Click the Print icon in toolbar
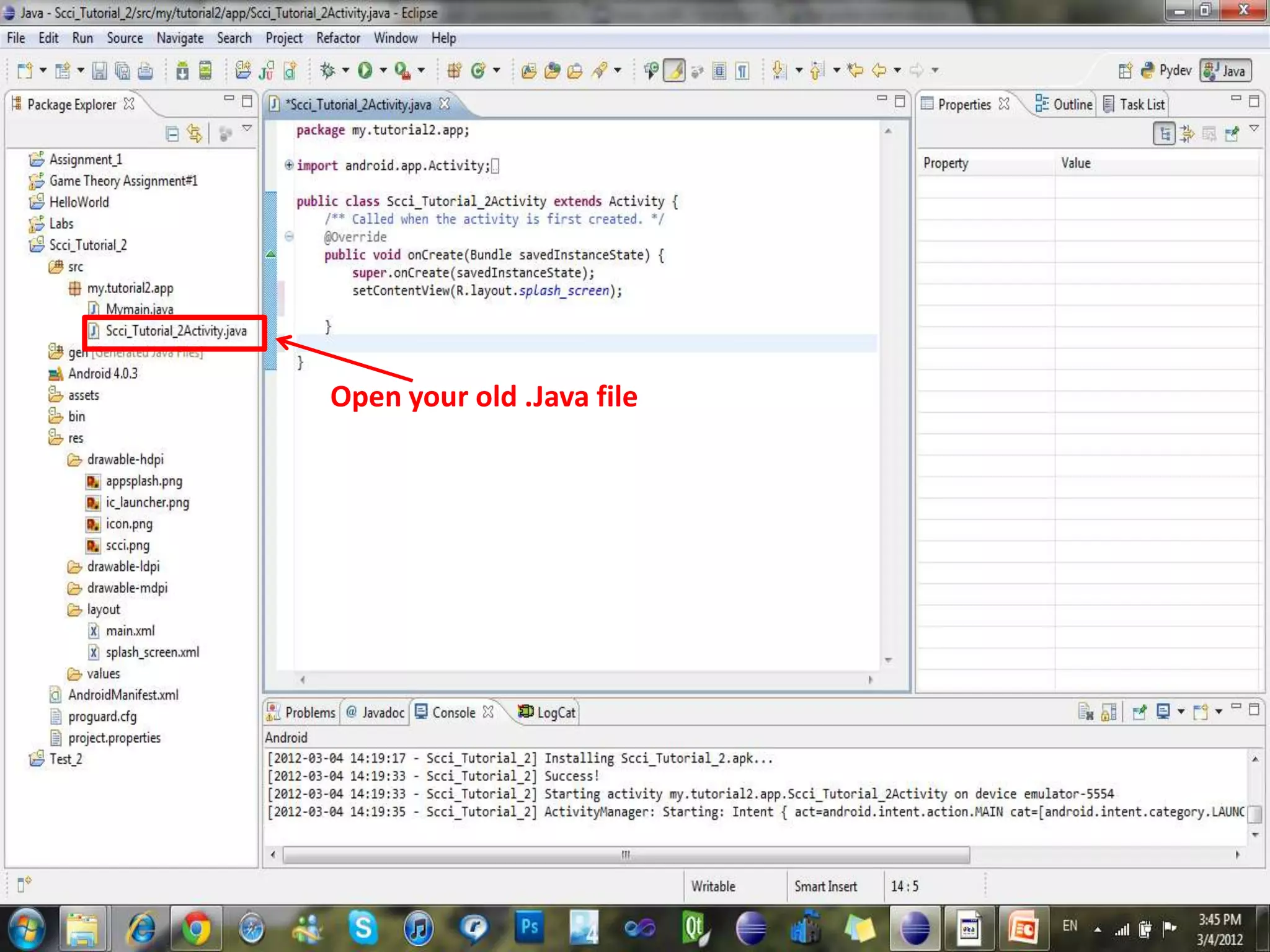1270x952 pixels. click(x=145, y=71)
